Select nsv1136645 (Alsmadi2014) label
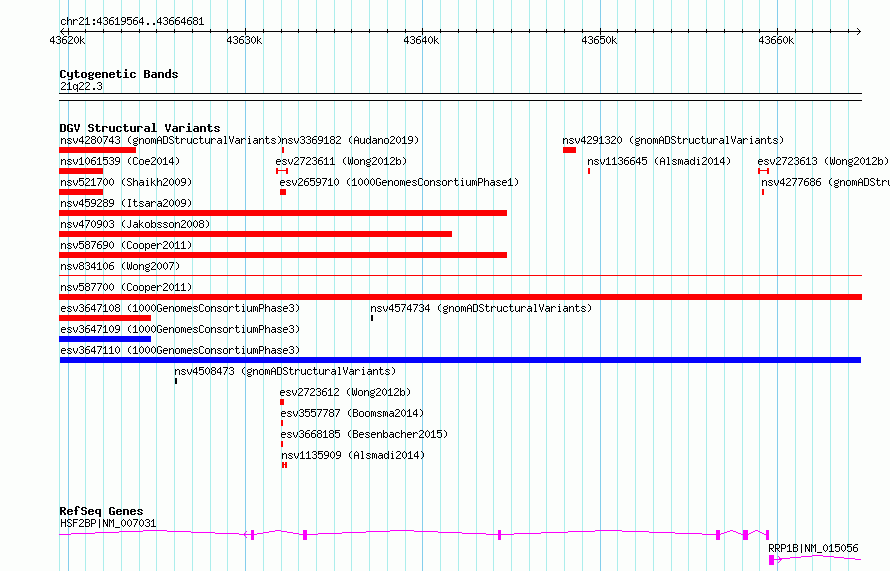The width and height of the screenshot is (890, 571). (x=659, y=161)
